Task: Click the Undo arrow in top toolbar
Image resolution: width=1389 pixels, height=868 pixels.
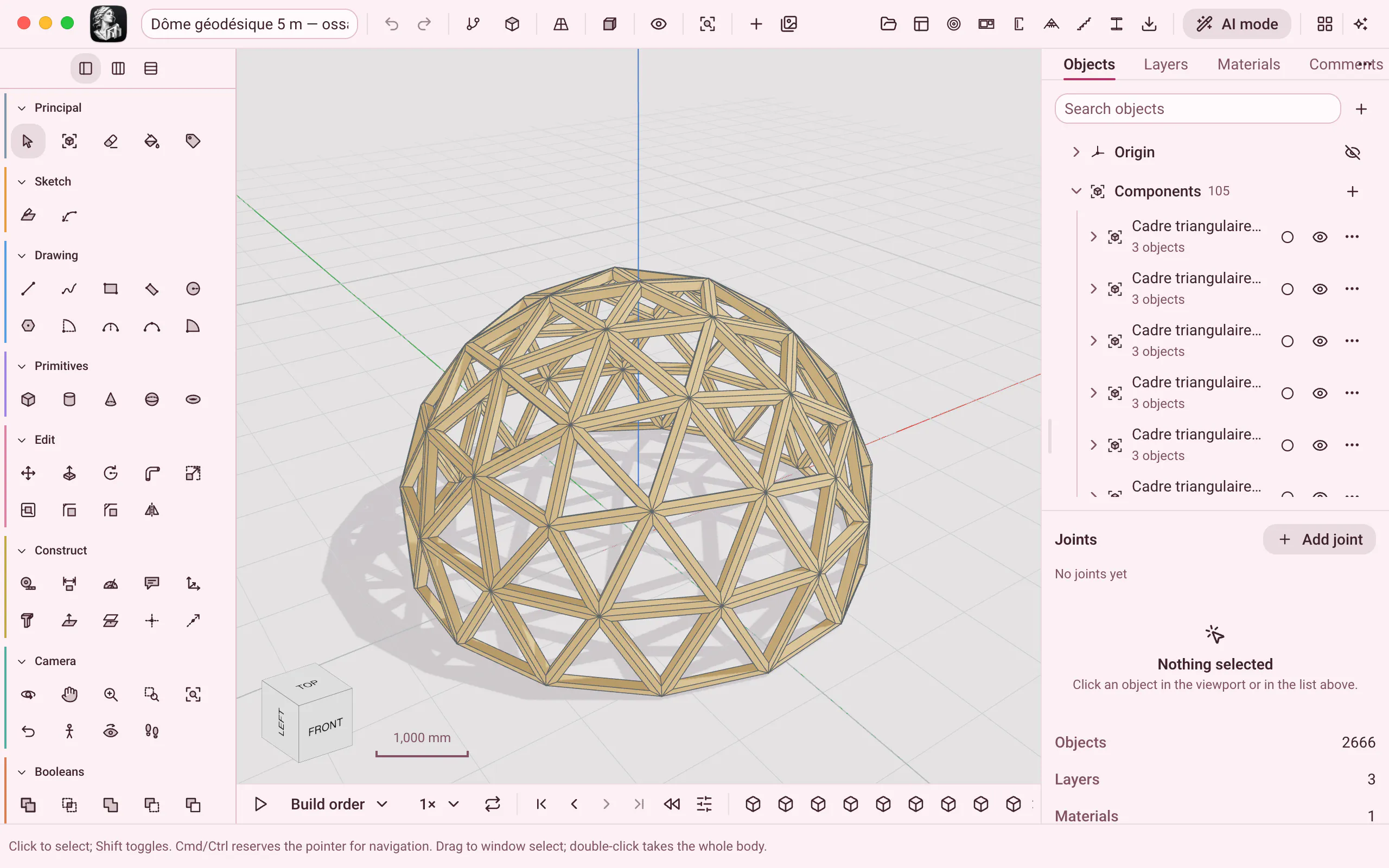Action: (391, 24)
